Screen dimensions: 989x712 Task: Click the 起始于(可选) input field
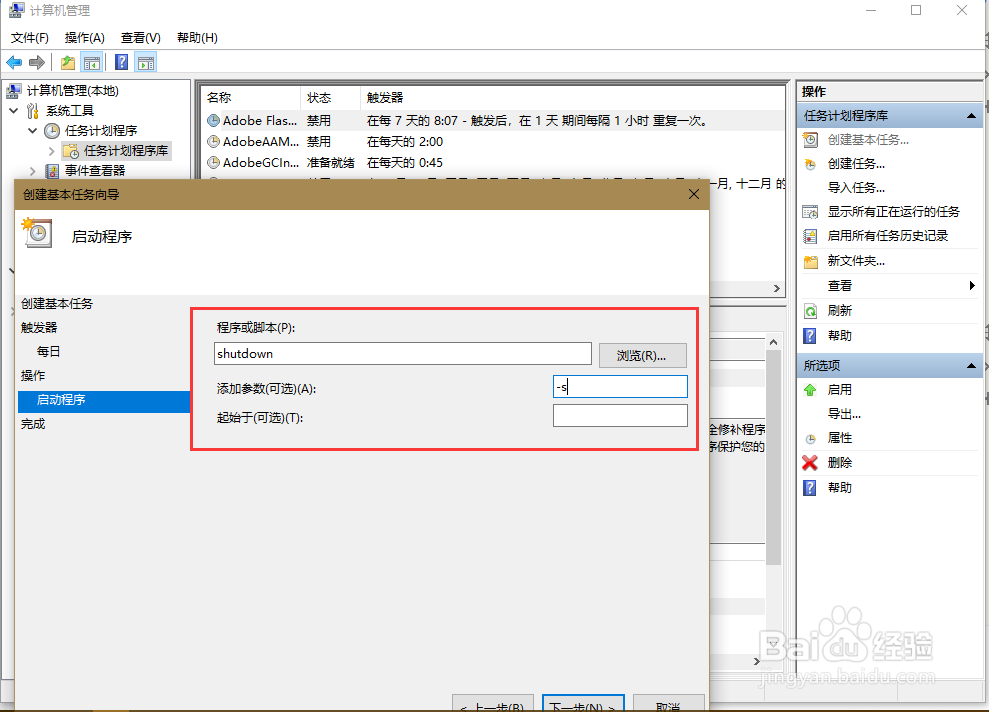(x=619, y=414)
